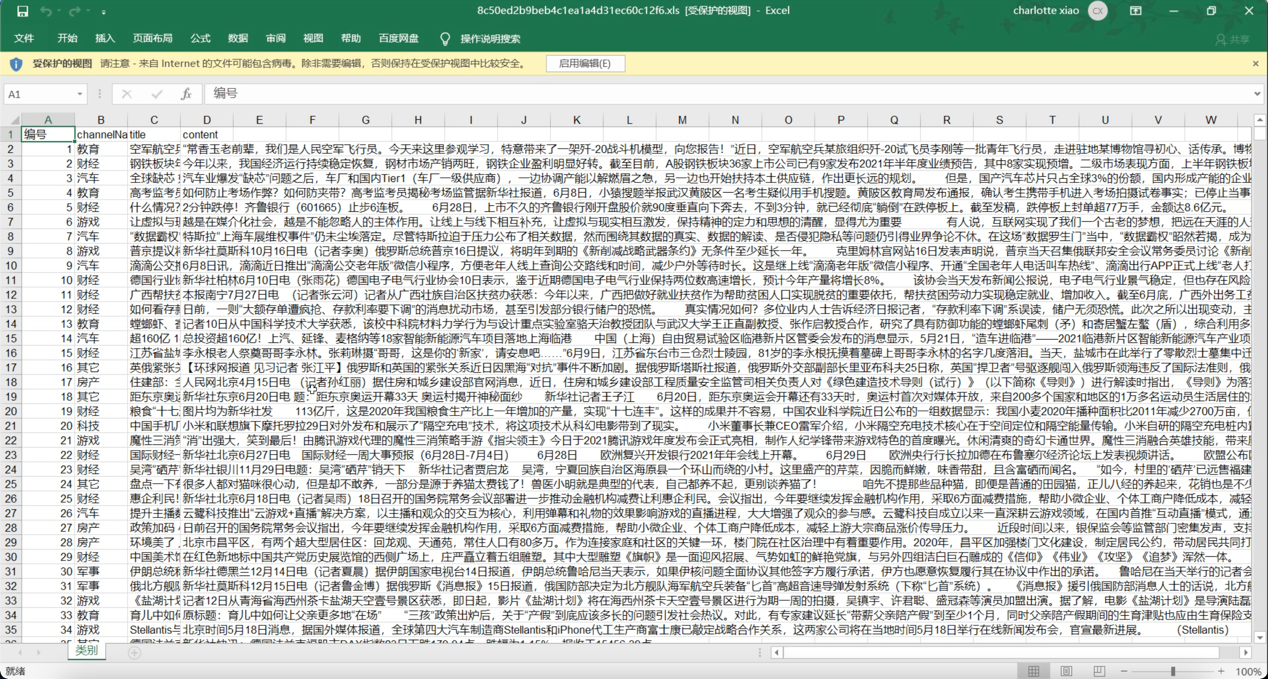Select row 10 header
This screenshot has height=679, width=1268.
pos(10,265)
